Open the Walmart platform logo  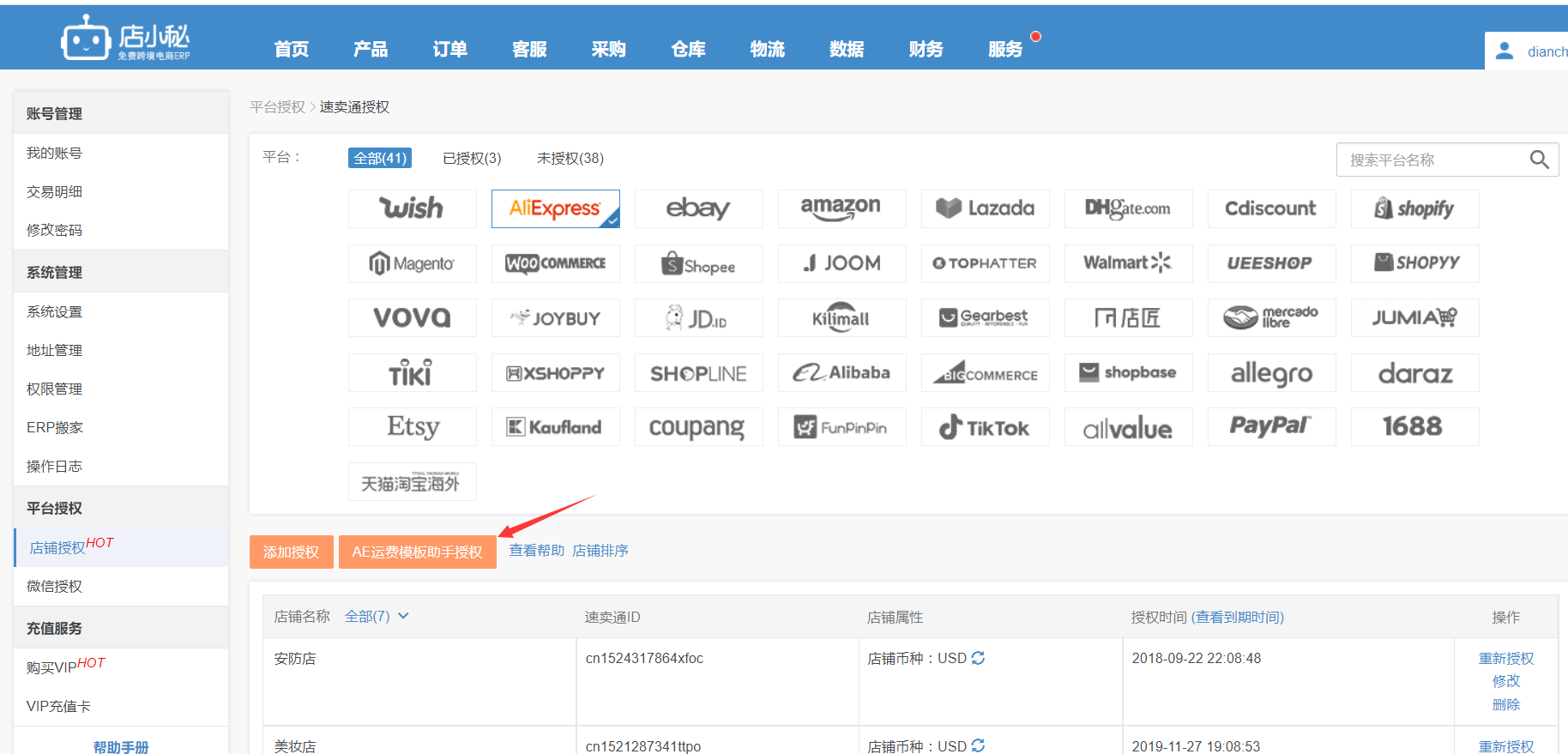click(x=1128, y=263)
